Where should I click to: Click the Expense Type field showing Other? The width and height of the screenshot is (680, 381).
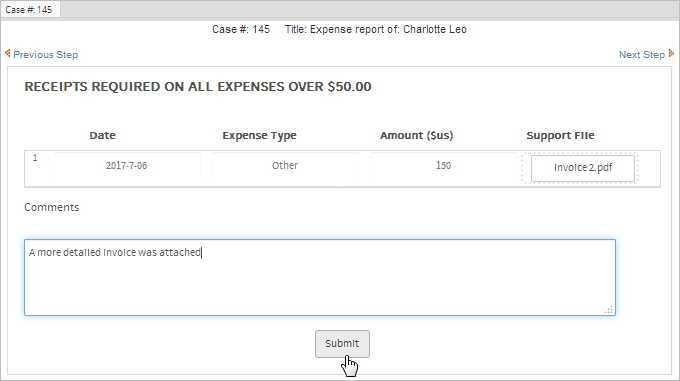coord(285,166)
